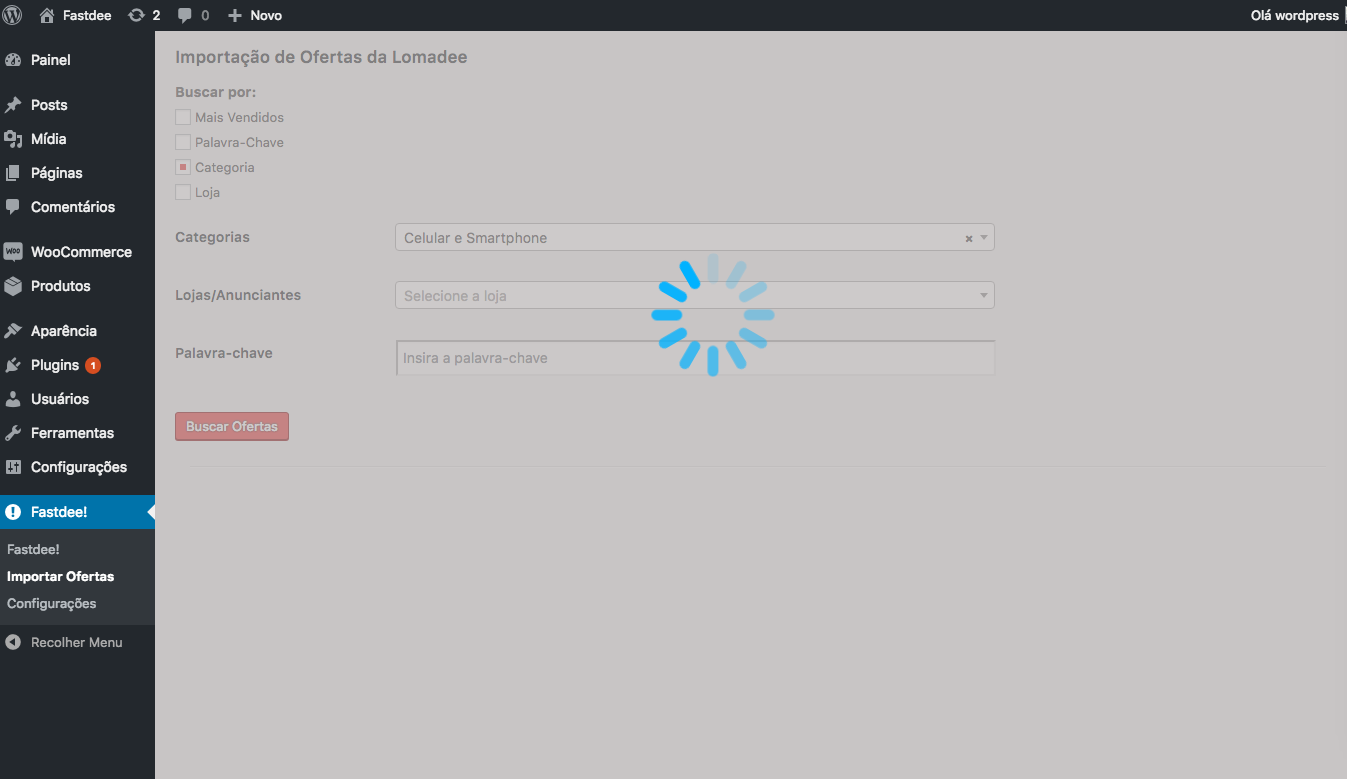Click the Fastdee home icon in admin bar
1347x779 pixels.
47,15
